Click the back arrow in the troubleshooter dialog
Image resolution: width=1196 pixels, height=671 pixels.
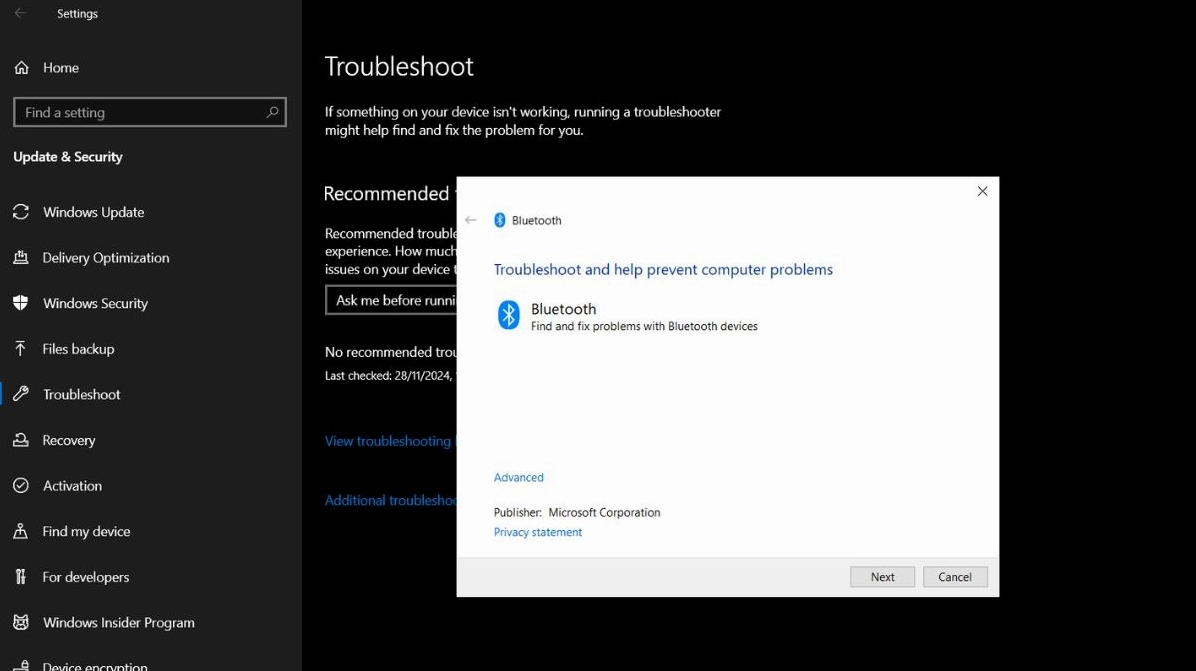click(x=470, y=220)
